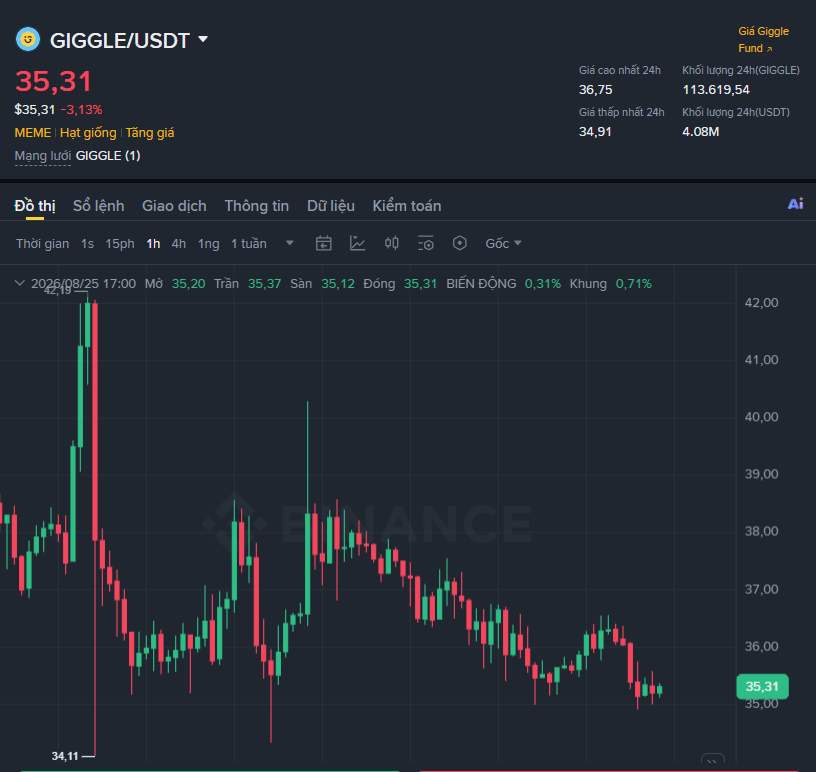Switch to the Kiểm toán tab

click(407, 206)
